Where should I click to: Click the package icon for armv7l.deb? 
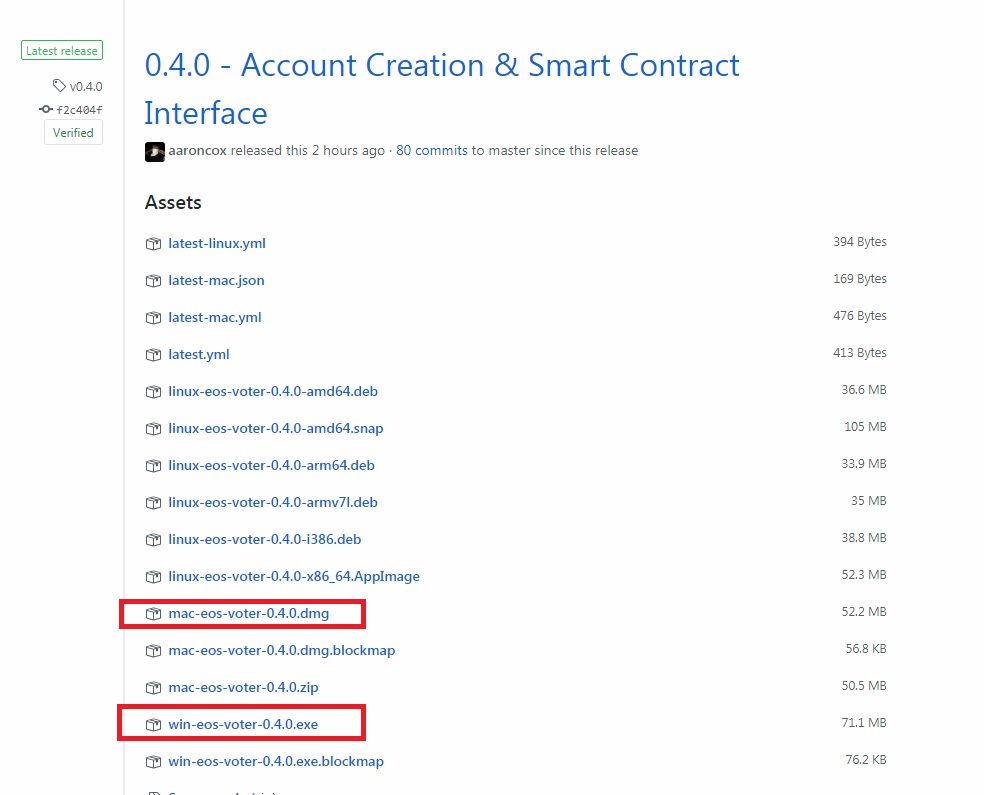pos(153,503)
